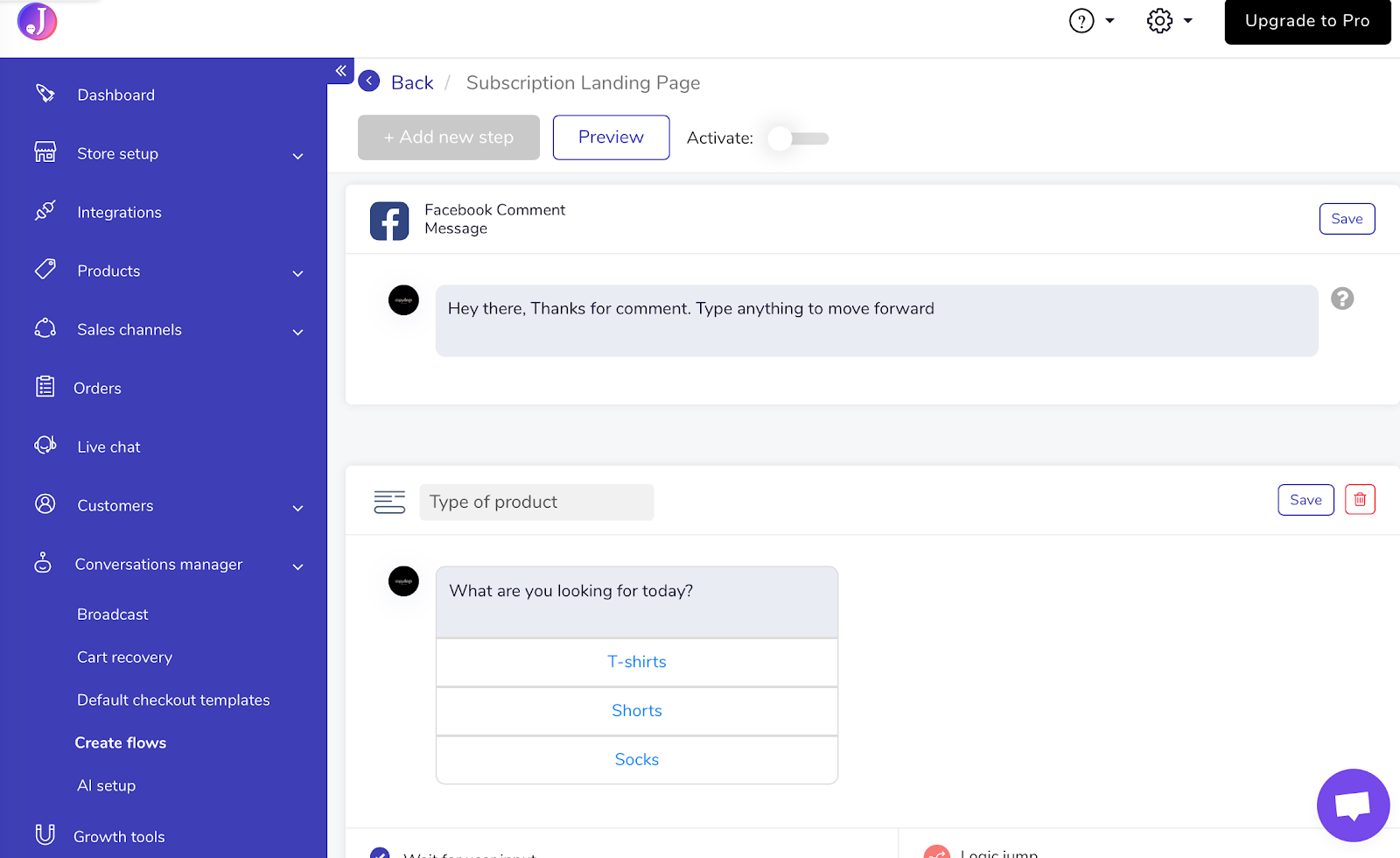This screenshot has height=858, width=1400.
Task: Save the Type of product step
Action: 1305,500
